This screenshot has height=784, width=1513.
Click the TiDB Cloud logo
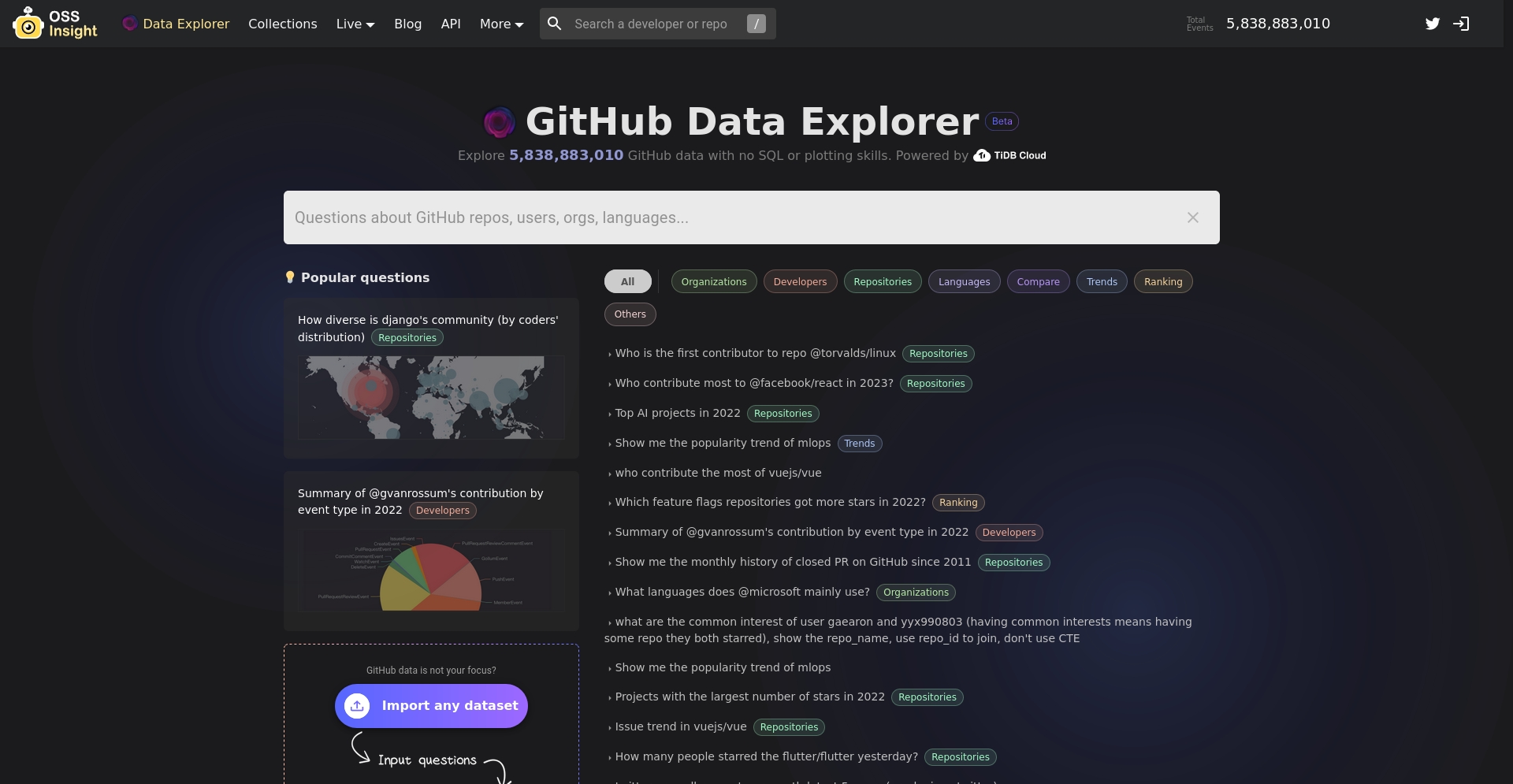(1009, 155)
